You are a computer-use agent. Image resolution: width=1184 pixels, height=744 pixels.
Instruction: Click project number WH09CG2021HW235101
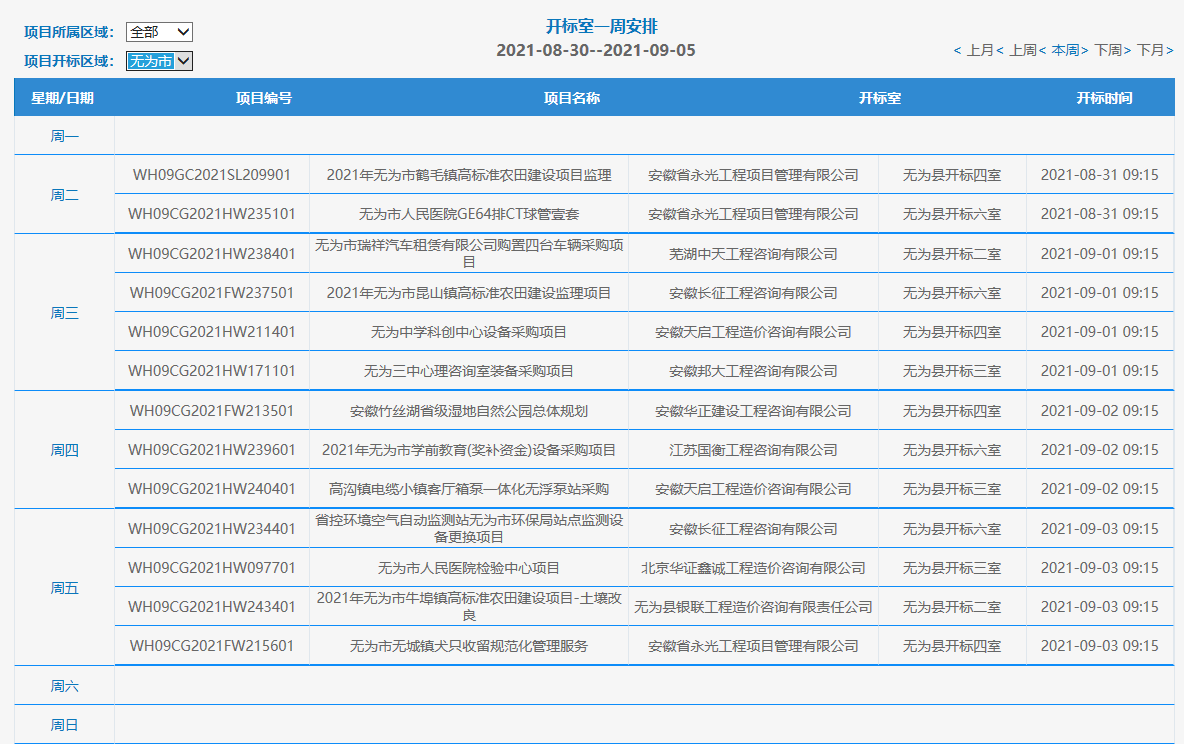pyautogui.click(x=211, y=215)
